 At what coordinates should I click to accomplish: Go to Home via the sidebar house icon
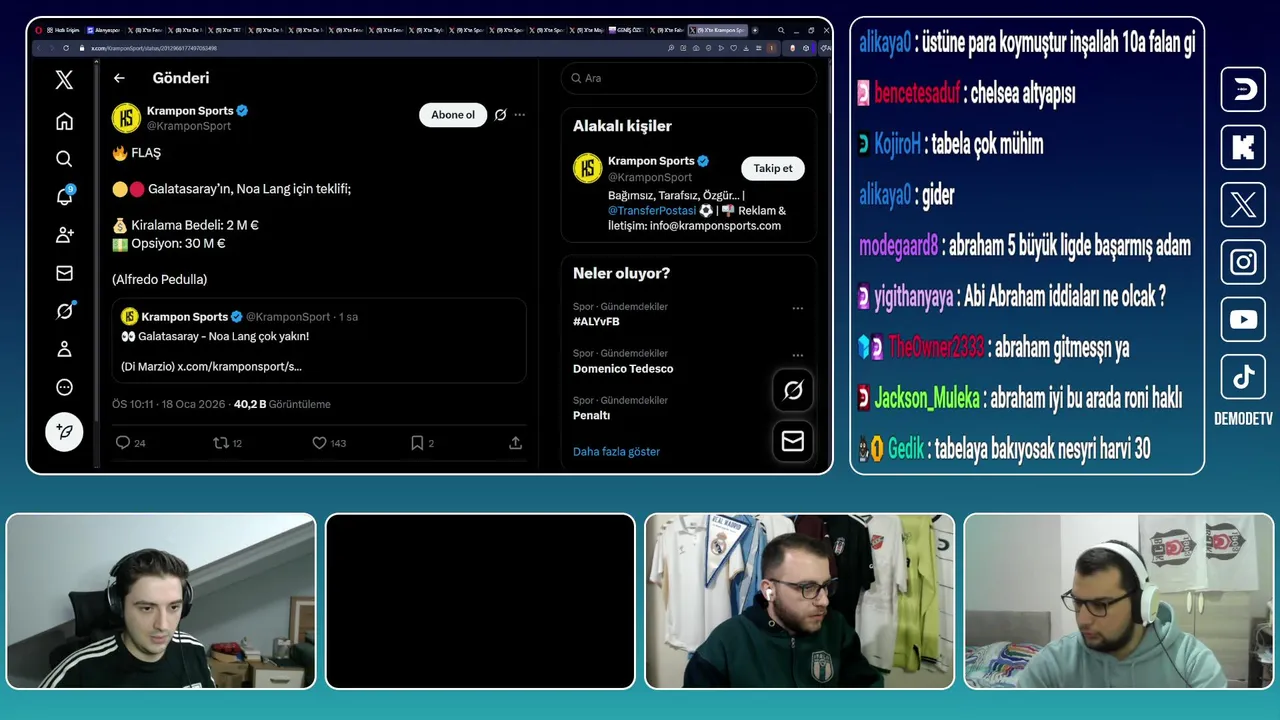click(64, 121)
